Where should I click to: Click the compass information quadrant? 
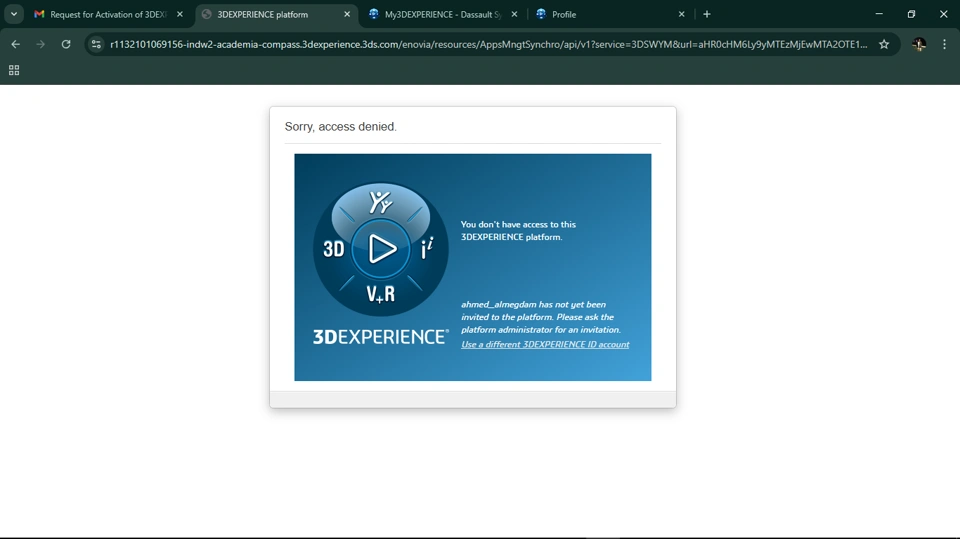[427, 248]
